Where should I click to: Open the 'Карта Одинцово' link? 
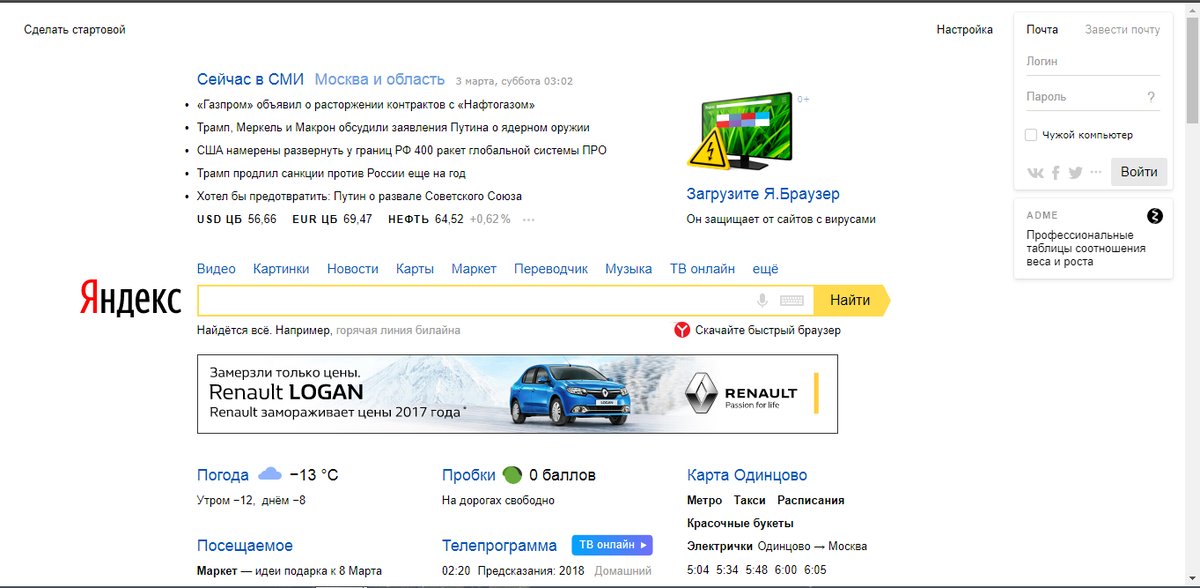point(747,475)
